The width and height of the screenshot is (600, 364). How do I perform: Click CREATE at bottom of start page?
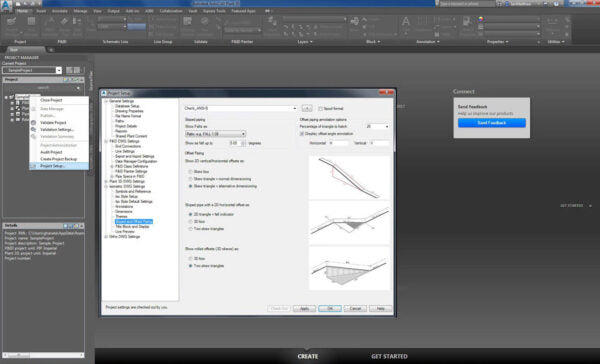[308, 356]
